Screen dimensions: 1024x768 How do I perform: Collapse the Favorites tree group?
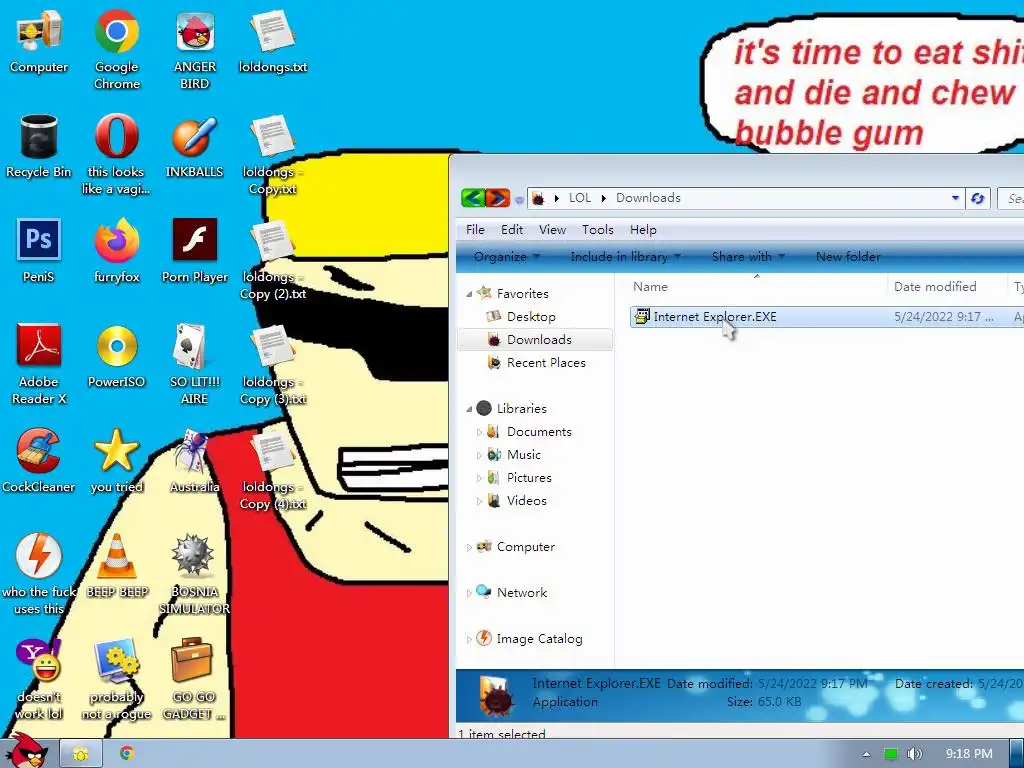[x=469, y=295]
